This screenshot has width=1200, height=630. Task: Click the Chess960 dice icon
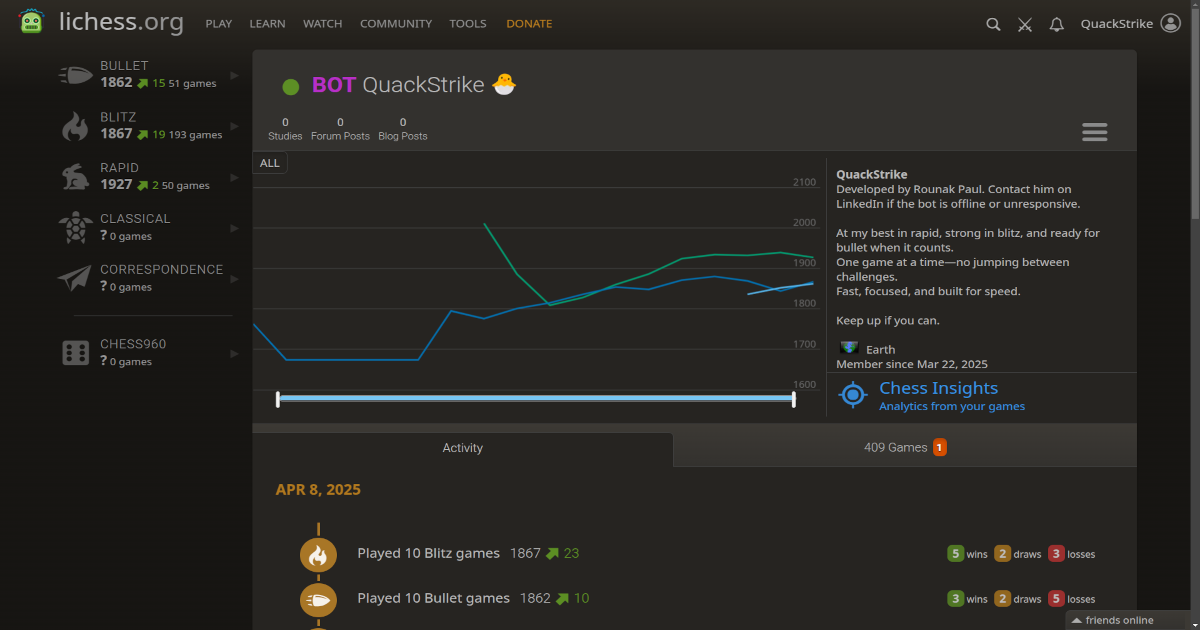(x=75, y=352)
